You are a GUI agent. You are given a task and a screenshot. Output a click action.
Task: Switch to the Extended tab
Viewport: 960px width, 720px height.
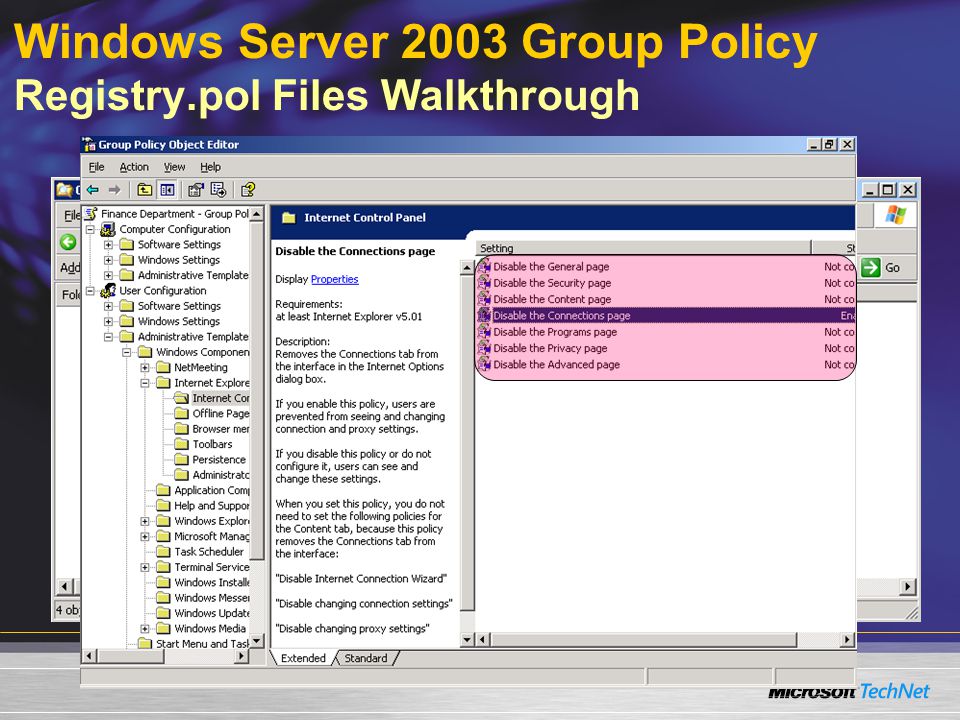point(303,658)
